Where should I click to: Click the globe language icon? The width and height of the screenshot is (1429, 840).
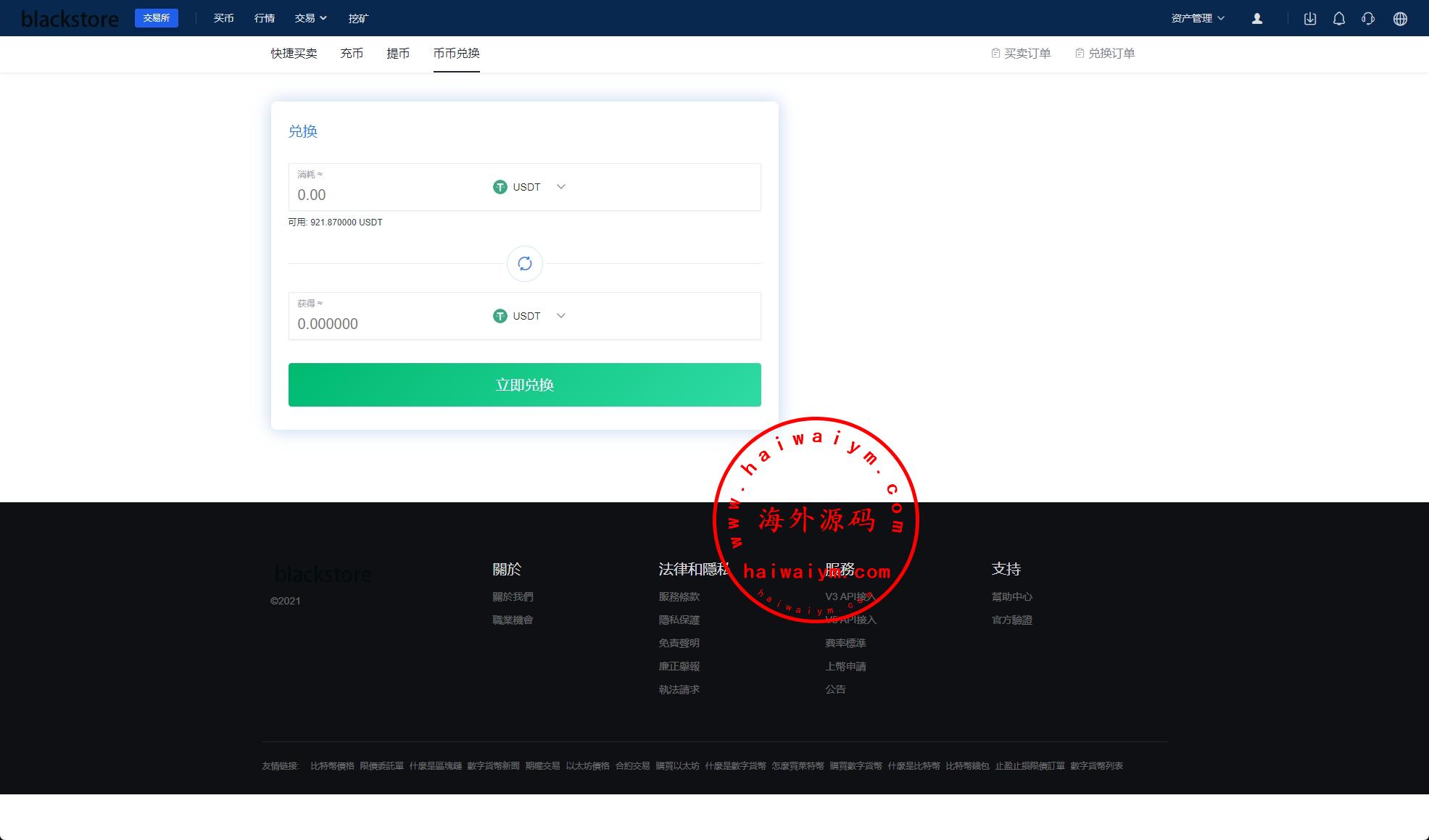click(1400, 19)
